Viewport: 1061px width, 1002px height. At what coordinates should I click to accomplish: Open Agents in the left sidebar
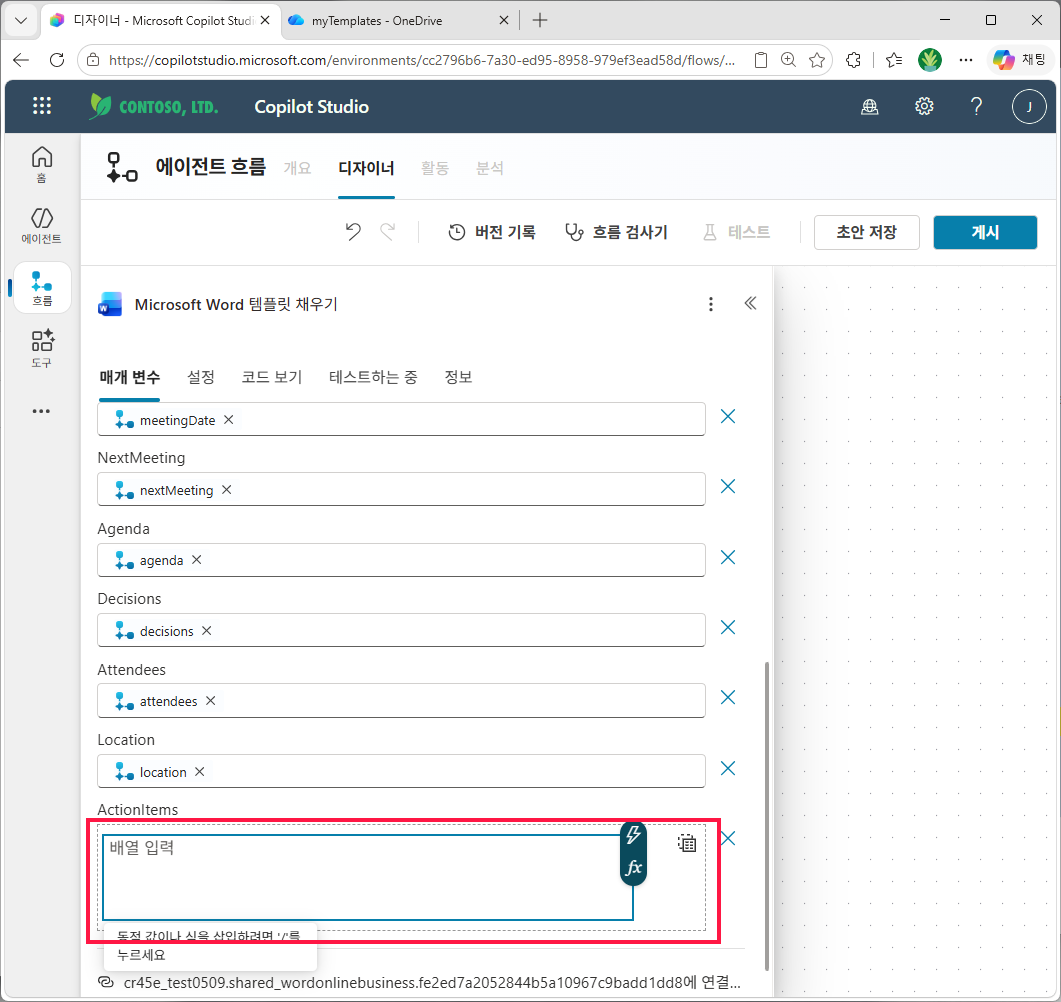41,226
